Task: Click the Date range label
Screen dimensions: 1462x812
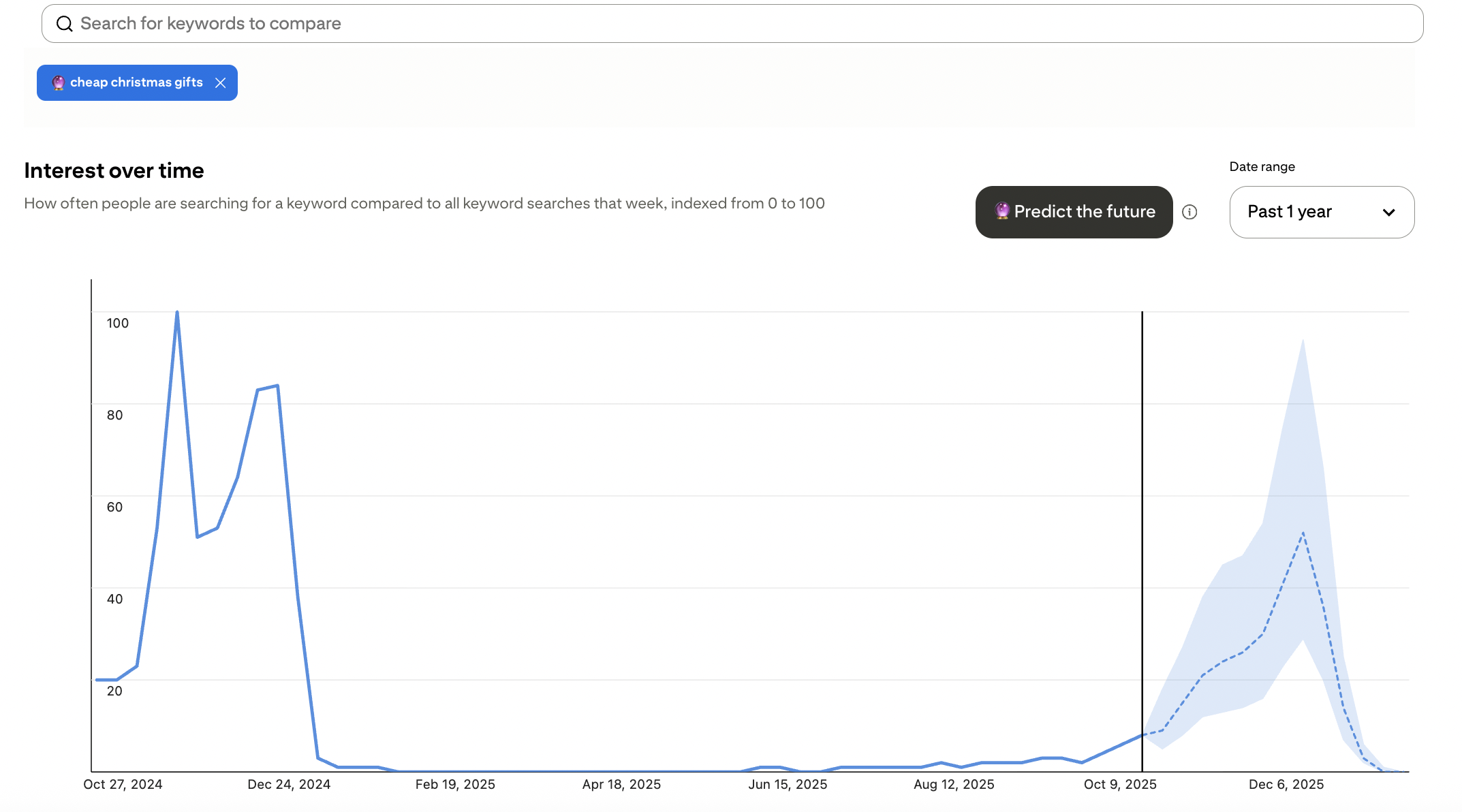Action: [x=1262, y=167]
